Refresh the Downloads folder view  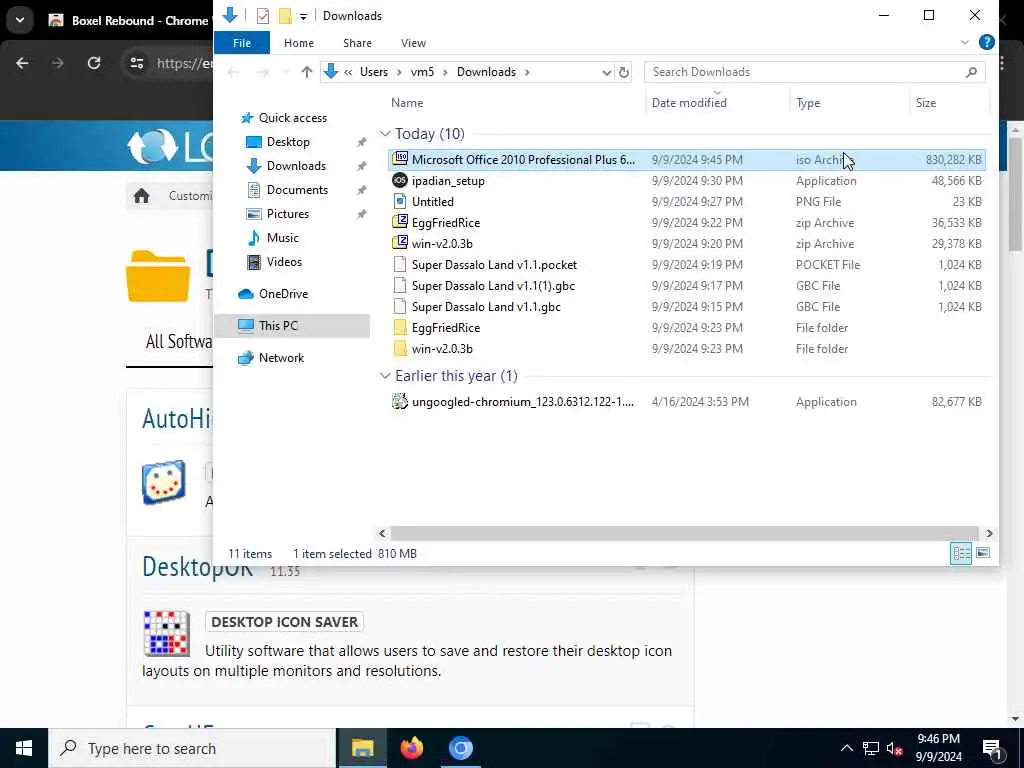pos(624,72)
